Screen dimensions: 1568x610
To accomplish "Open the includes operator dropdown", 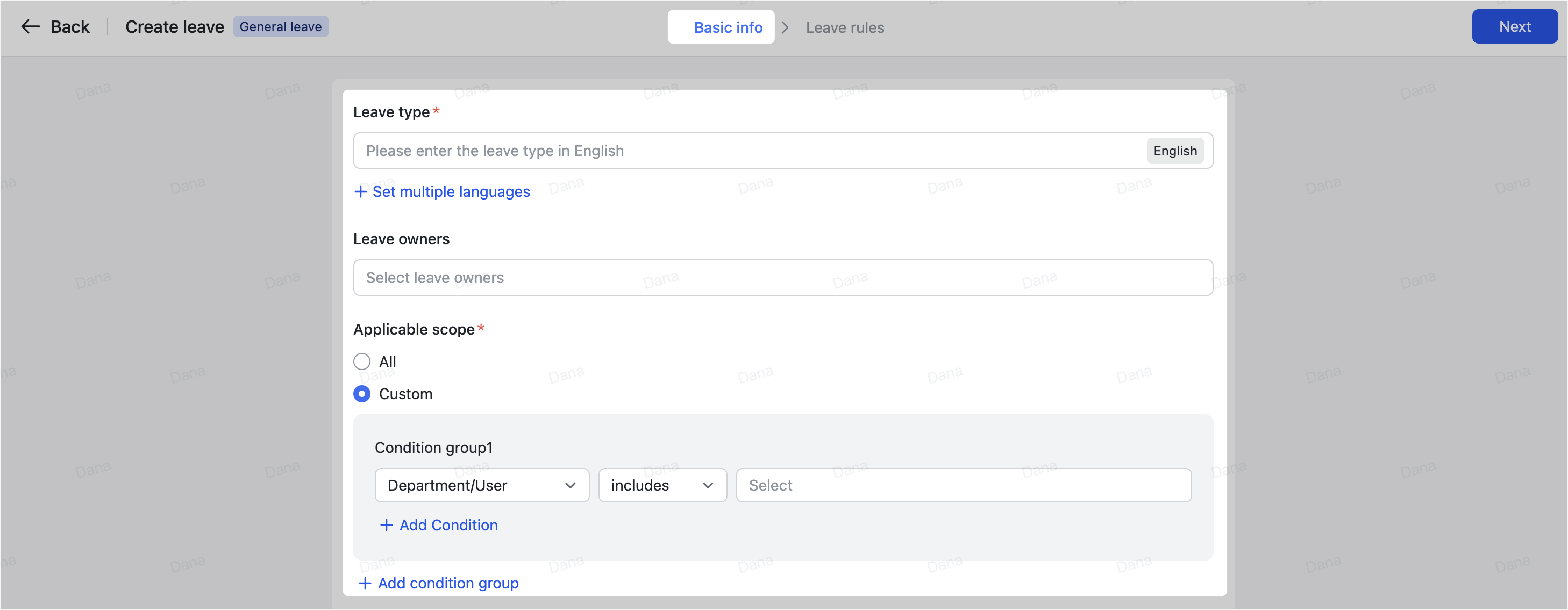I will [x=662, y=485].
